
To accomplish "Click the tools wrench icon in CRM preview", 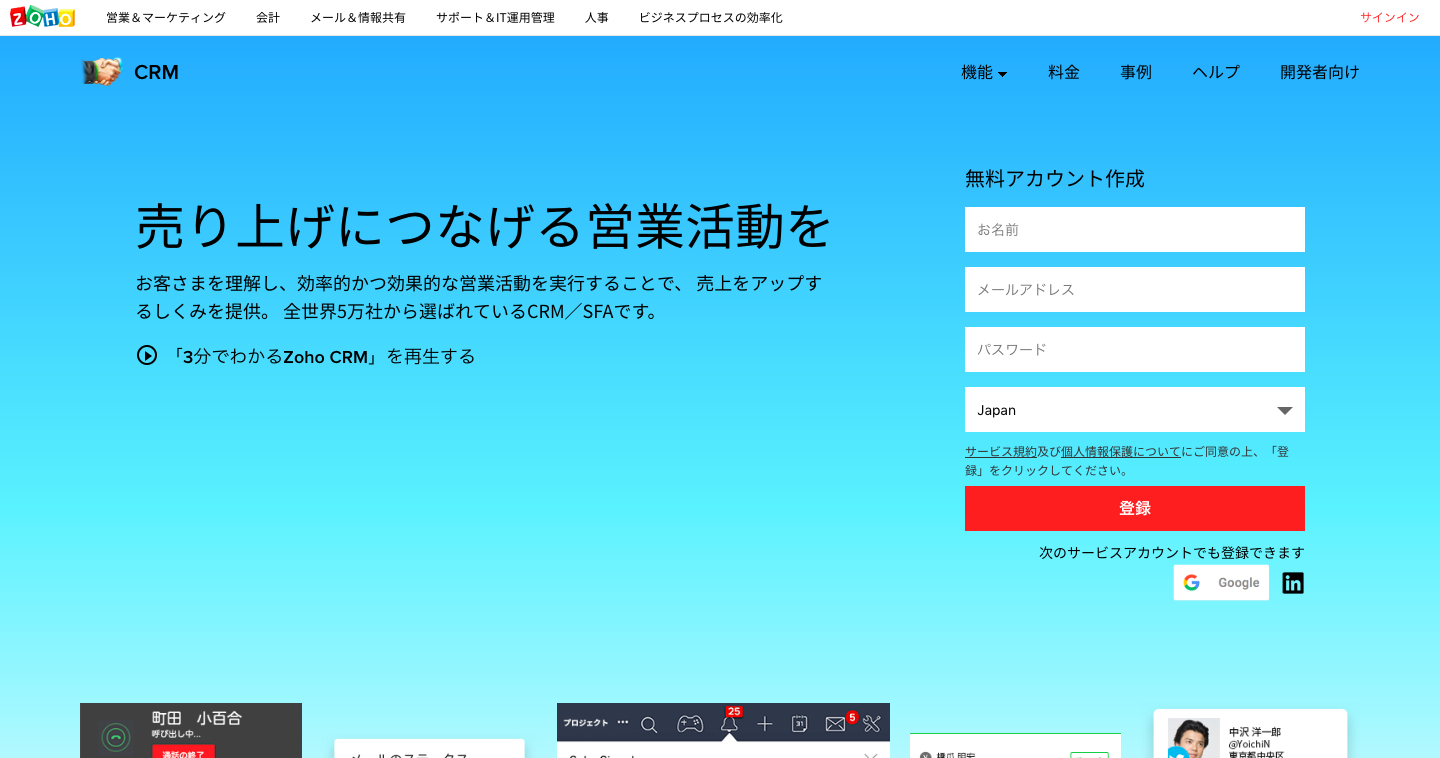I will click(871, 724).
